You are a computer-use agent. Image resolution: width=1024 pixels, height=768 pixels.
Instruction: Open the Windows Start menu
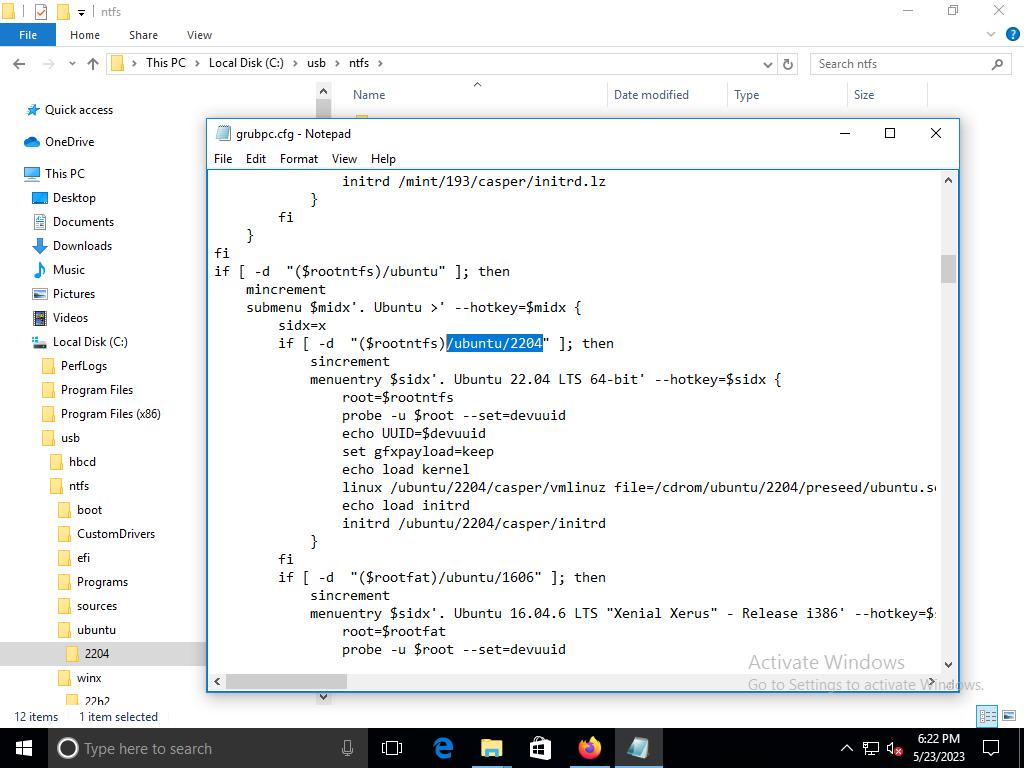(24, 748)
